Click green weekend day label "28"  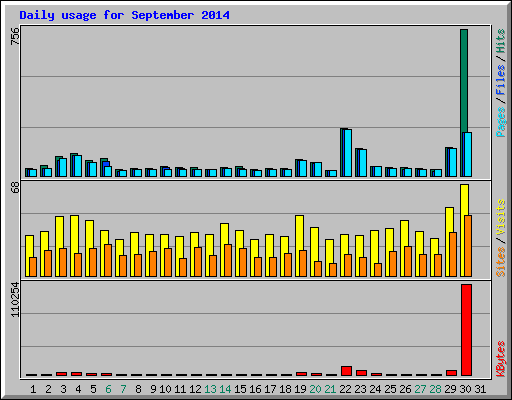[x=435, y=389]
